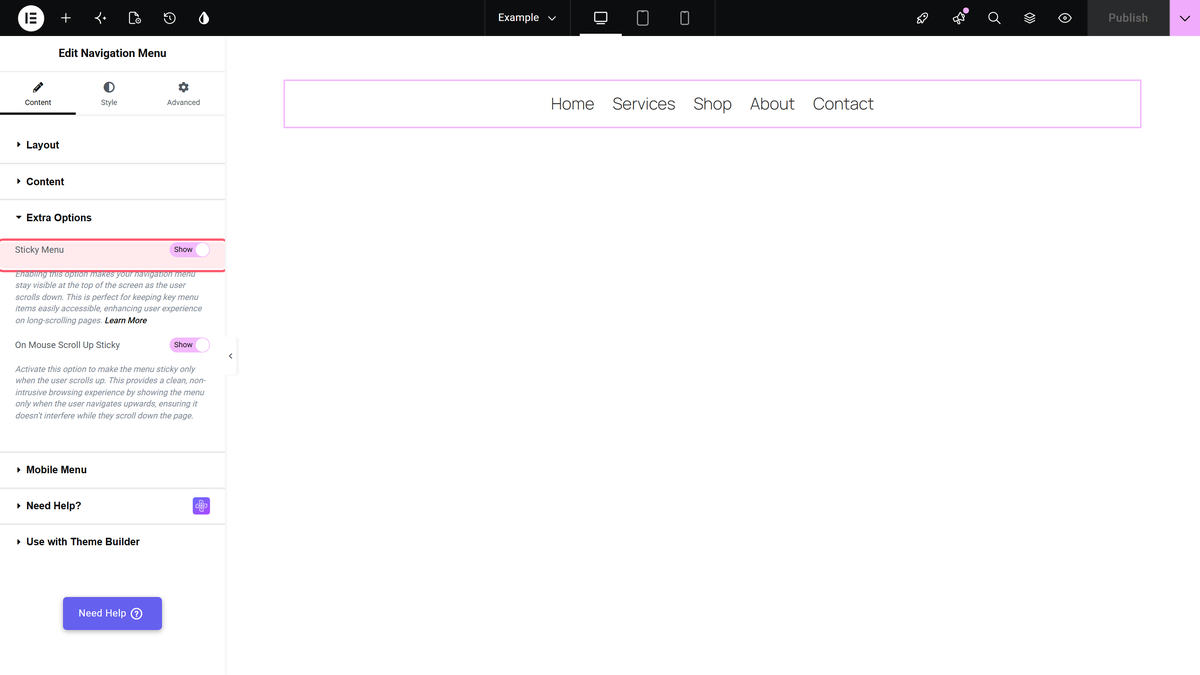This screenshot has width=1200, height=675.
Task: Click the About menu item
Action: (772, 104)
